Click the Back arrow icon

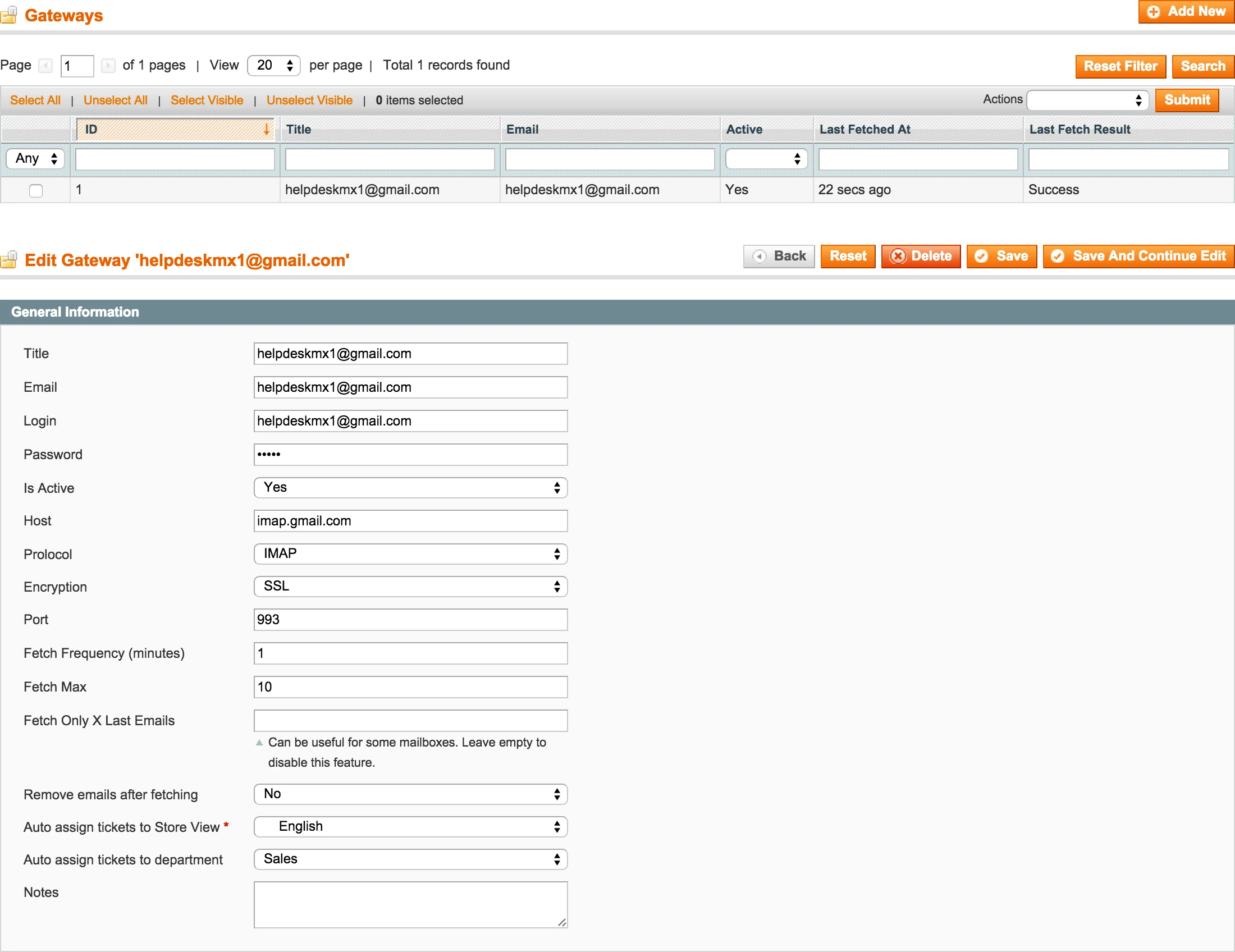[x=761, y=256]
